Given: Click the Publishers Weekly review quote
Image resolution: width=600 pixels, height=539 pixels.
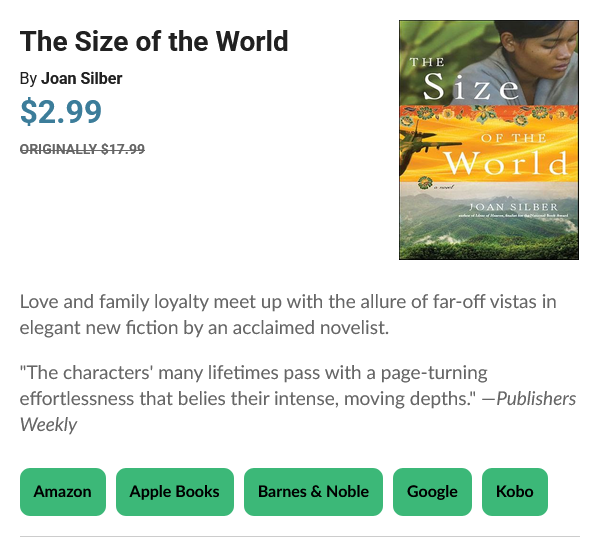Looking at the screenshot, I should [298, 398].
